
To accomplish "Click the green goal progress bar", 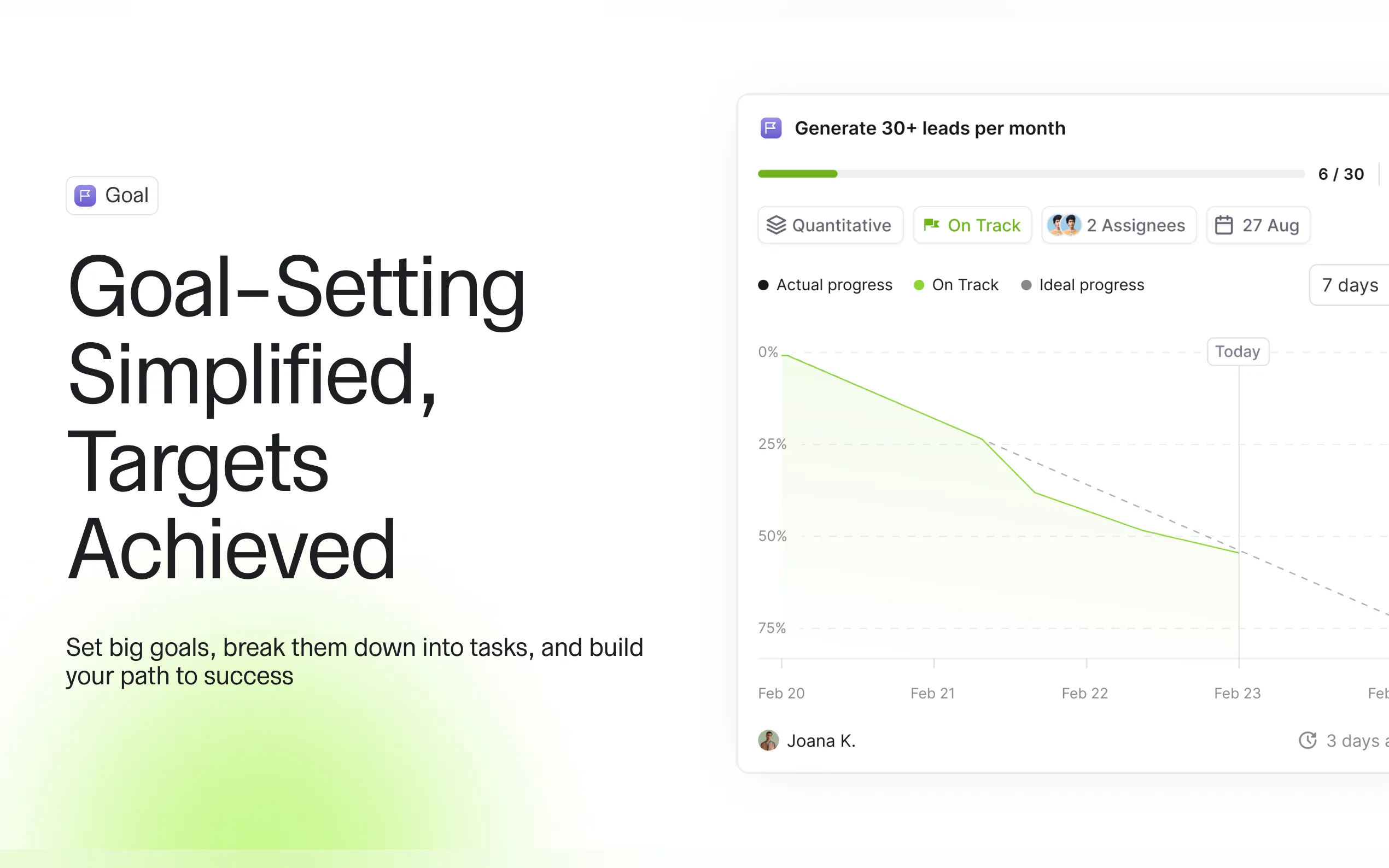I will tap(797, 174).
